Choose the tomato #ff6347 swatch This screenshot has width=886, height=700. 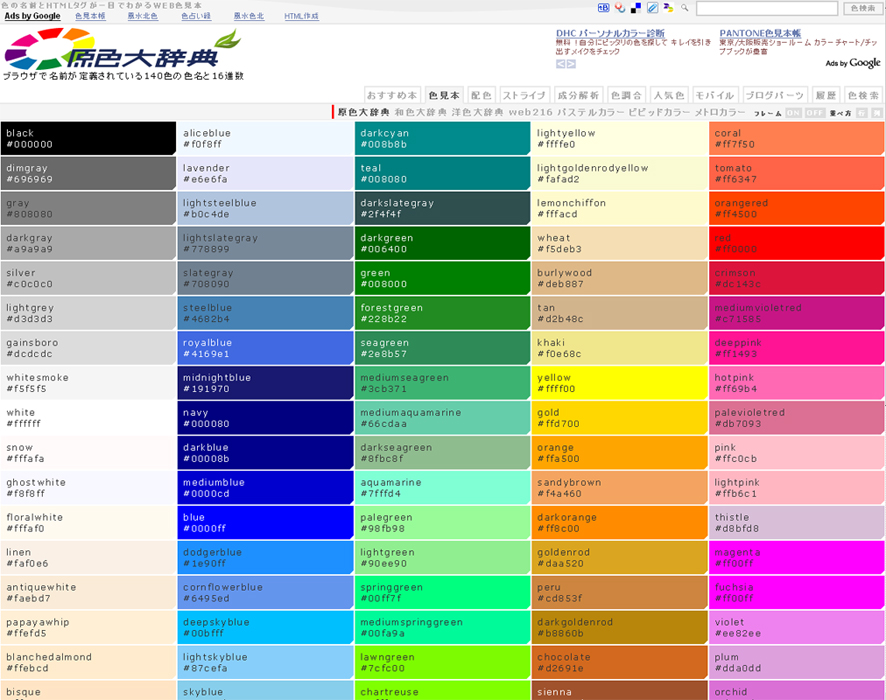[x=796, y=173]
